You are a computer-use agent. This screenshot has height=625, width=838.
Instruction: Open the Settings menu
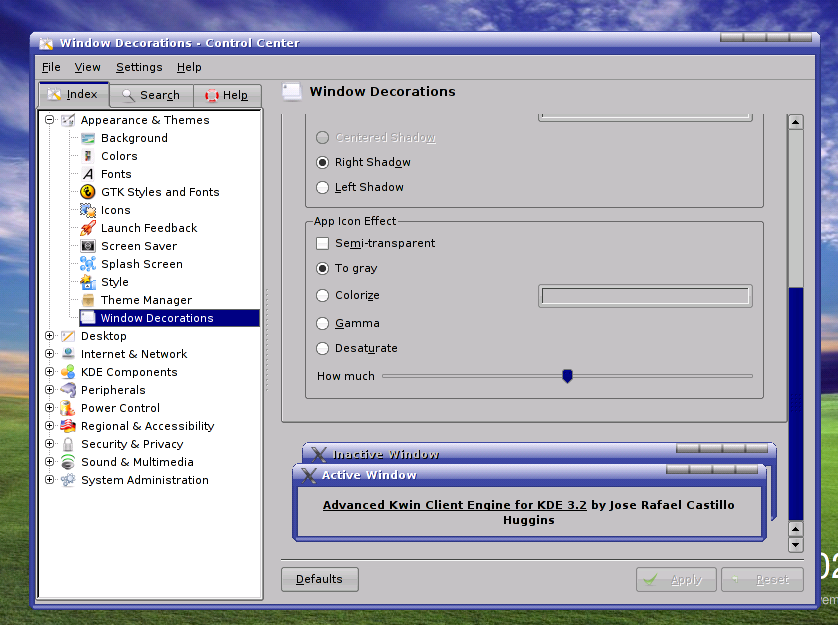coord(139,67)
